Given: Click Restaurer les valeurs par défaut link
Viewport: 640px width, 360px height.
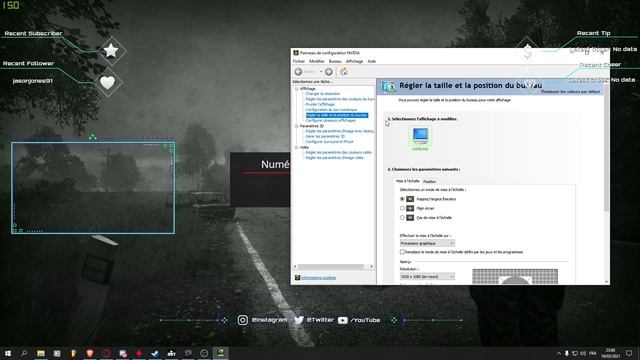Looking at the screenshot, I should coord(571,92).
